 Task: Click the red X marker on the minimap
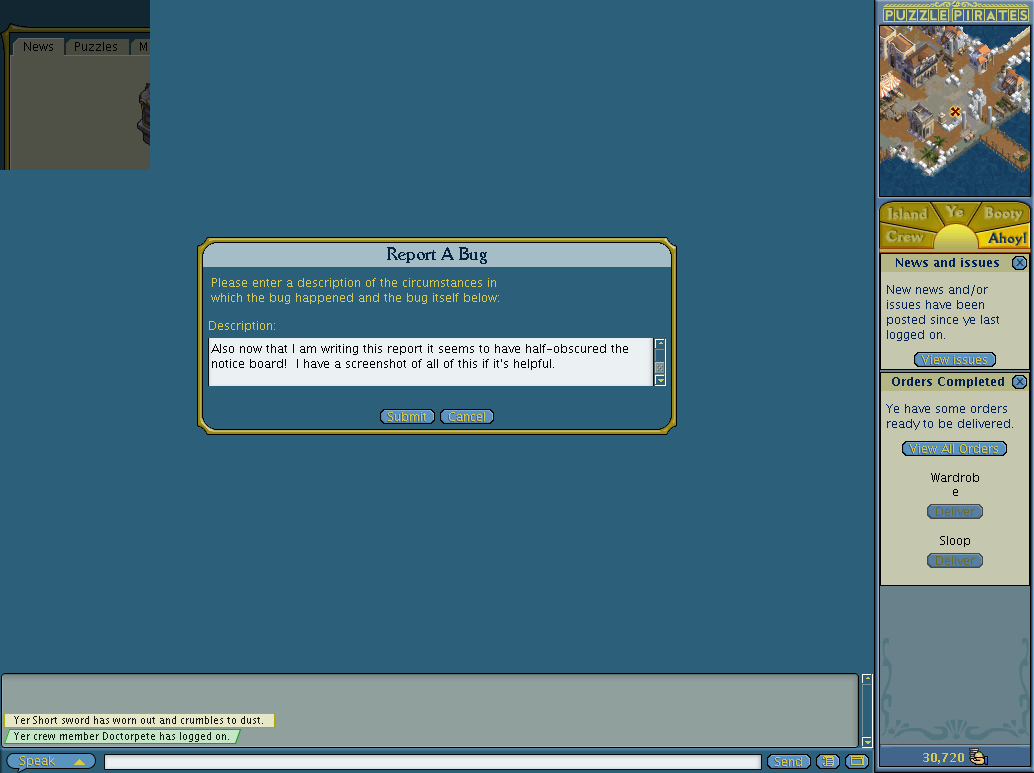pos(955,112)
